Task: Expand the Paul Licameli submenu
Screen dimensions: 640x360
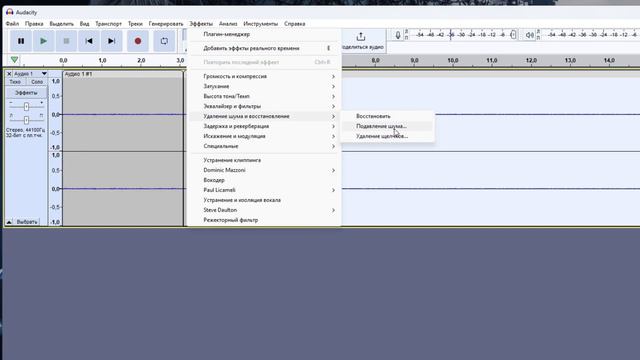Action: coord(264,190)
